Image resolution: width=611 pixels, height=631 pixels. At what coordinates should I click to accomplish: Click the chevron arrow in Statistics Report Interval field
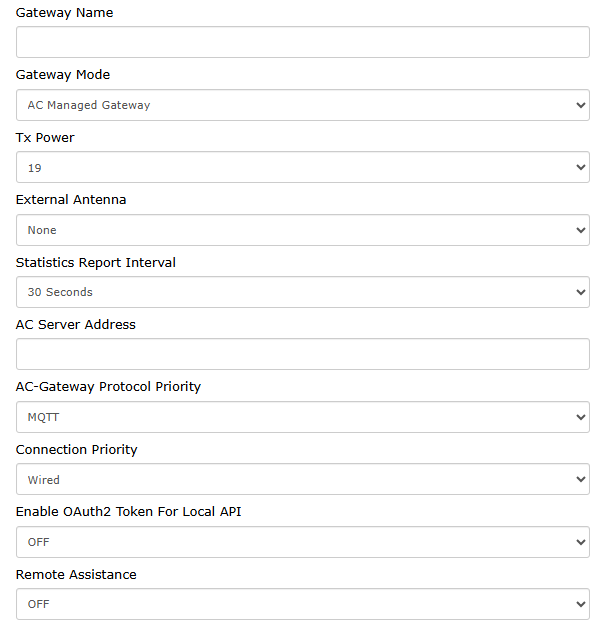[580, 292]
